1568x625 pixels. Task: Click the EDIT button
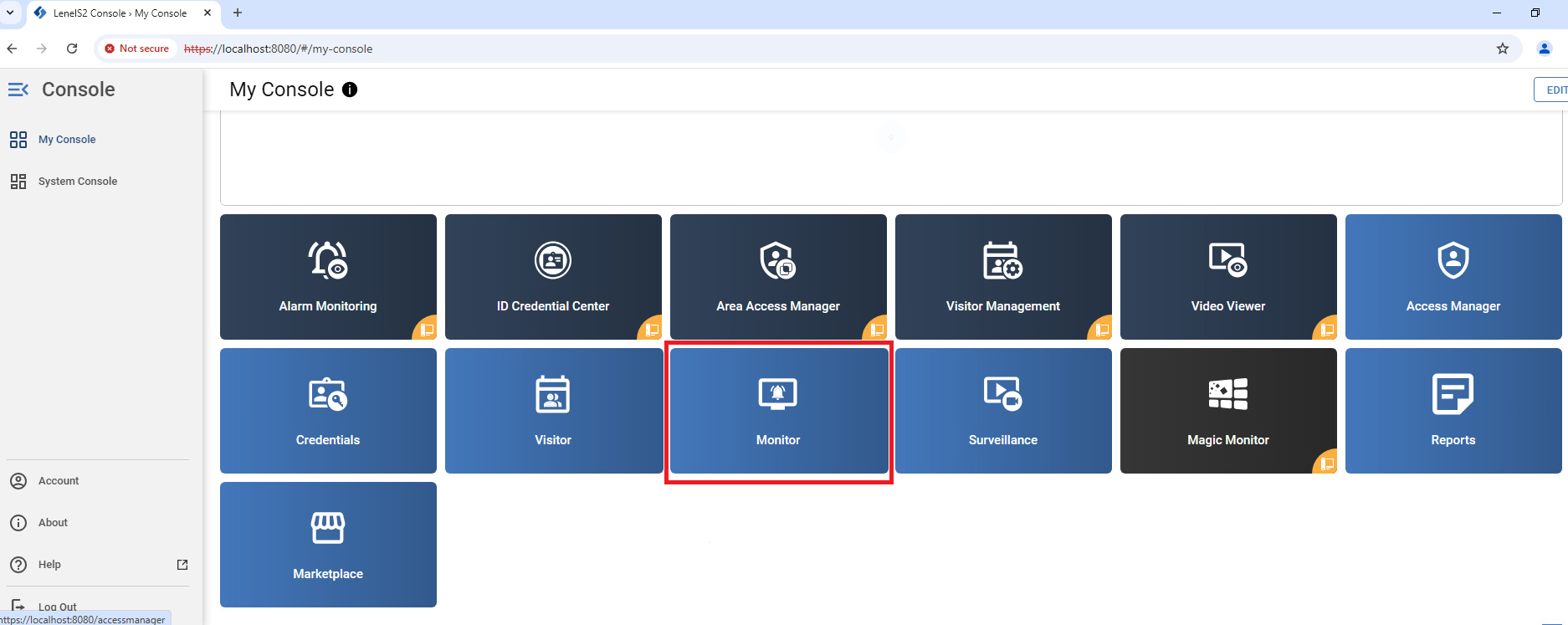point(1552,90)
